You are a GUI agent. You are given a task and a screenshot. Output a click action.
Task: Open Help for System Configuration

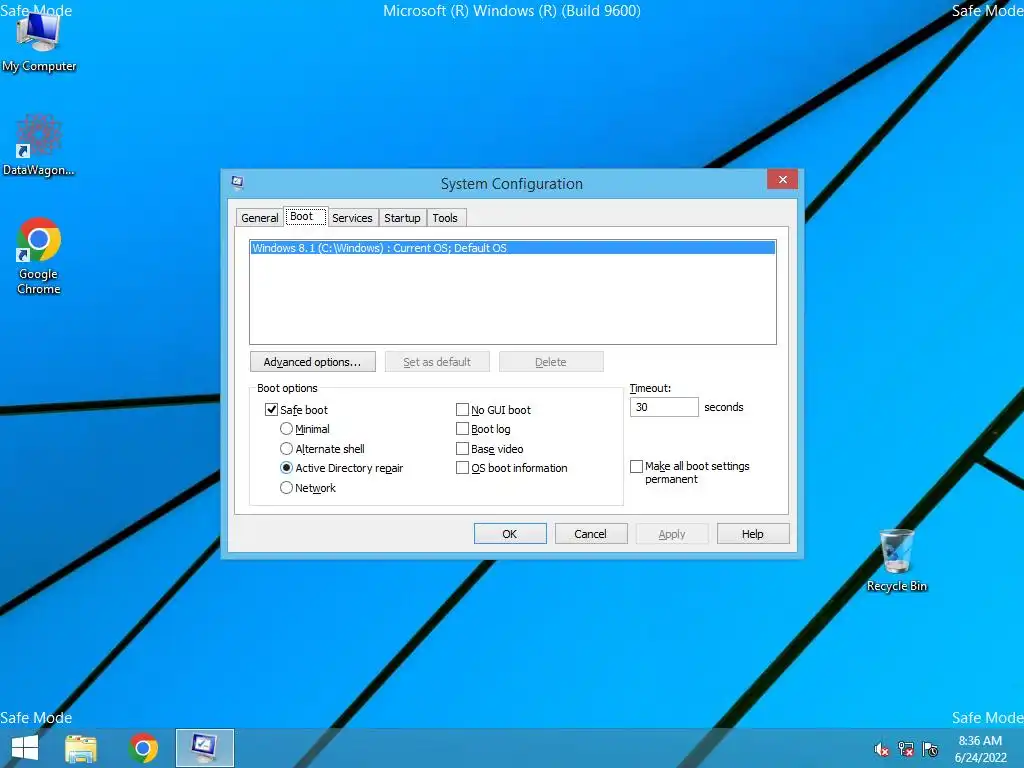[753, 534]
